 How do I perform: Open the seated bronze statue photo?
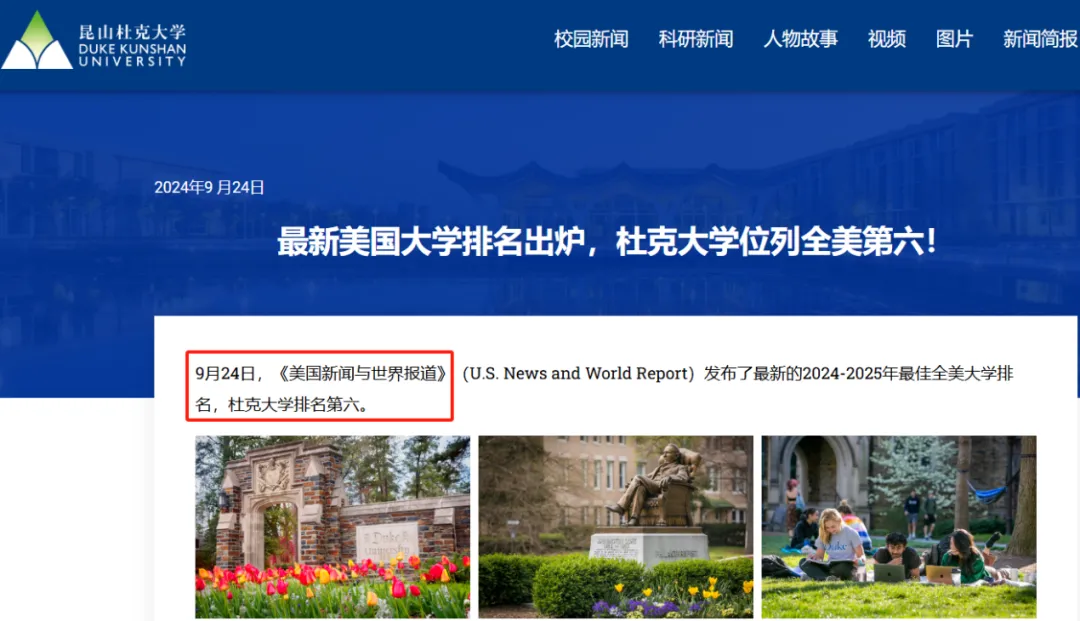point(616,527)
